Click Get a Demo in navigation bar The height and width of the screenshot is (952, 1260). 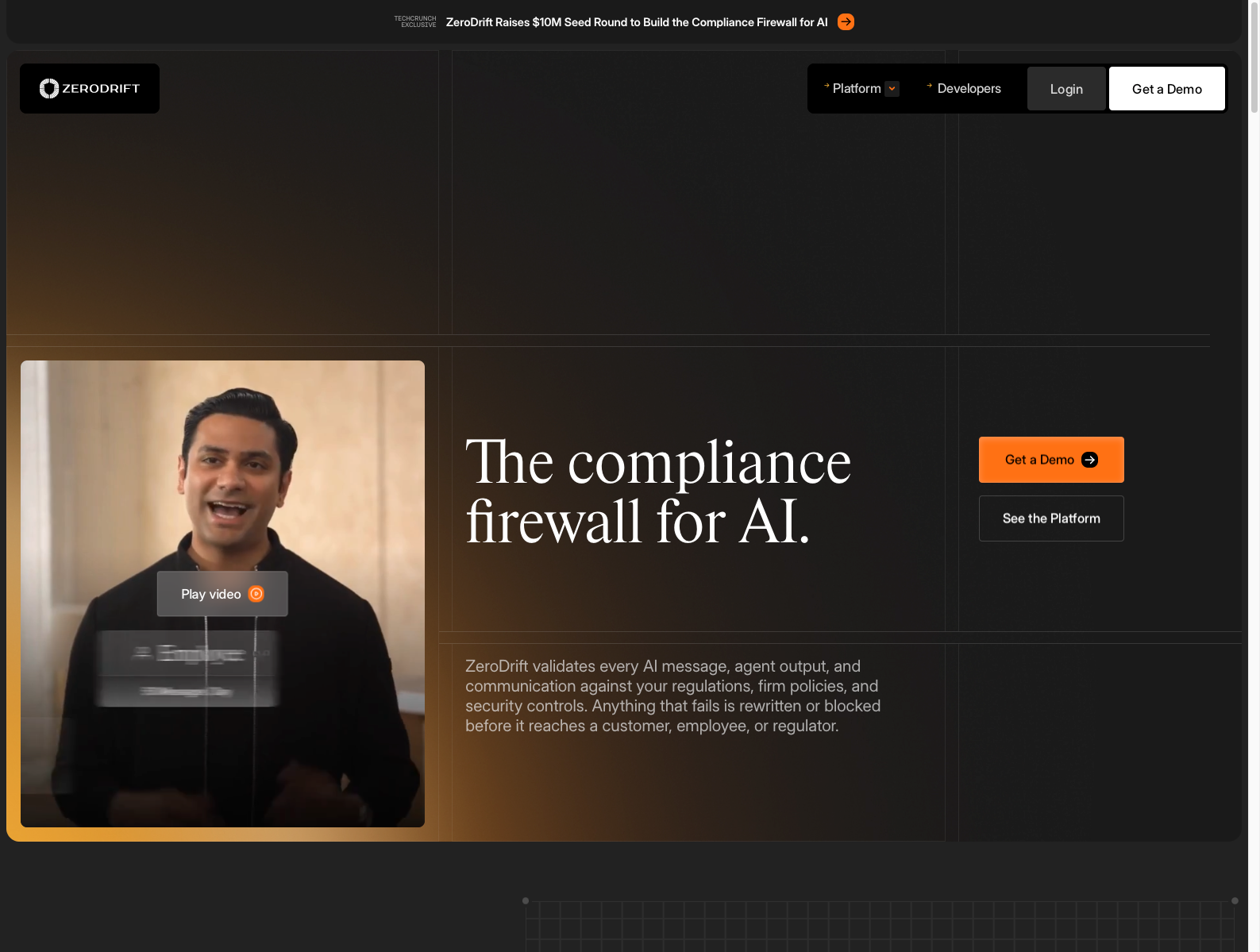click(x=1167, y=89)
